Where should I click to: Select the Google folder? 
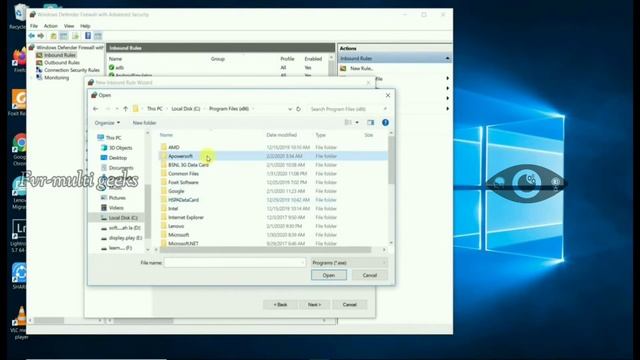(176, 191)
